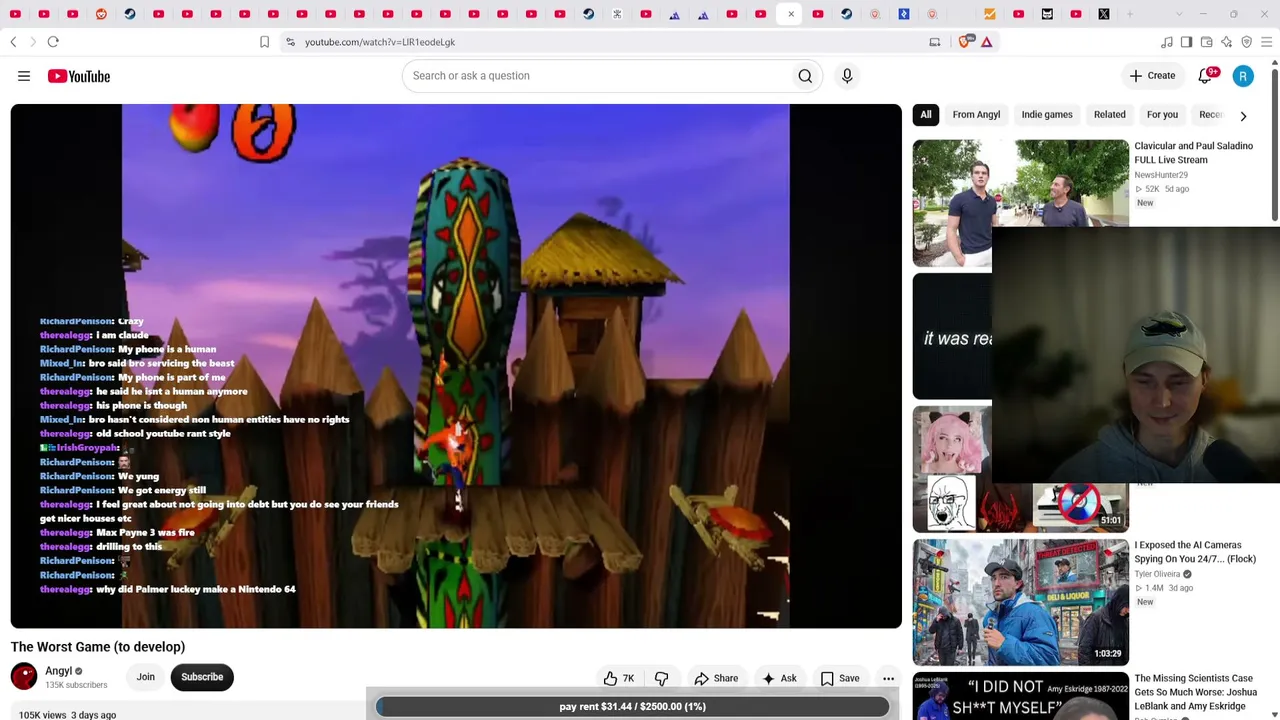1280x720 pixels.
Task: Open the Angyl channel name link
Action: click(x=59, y=671)
